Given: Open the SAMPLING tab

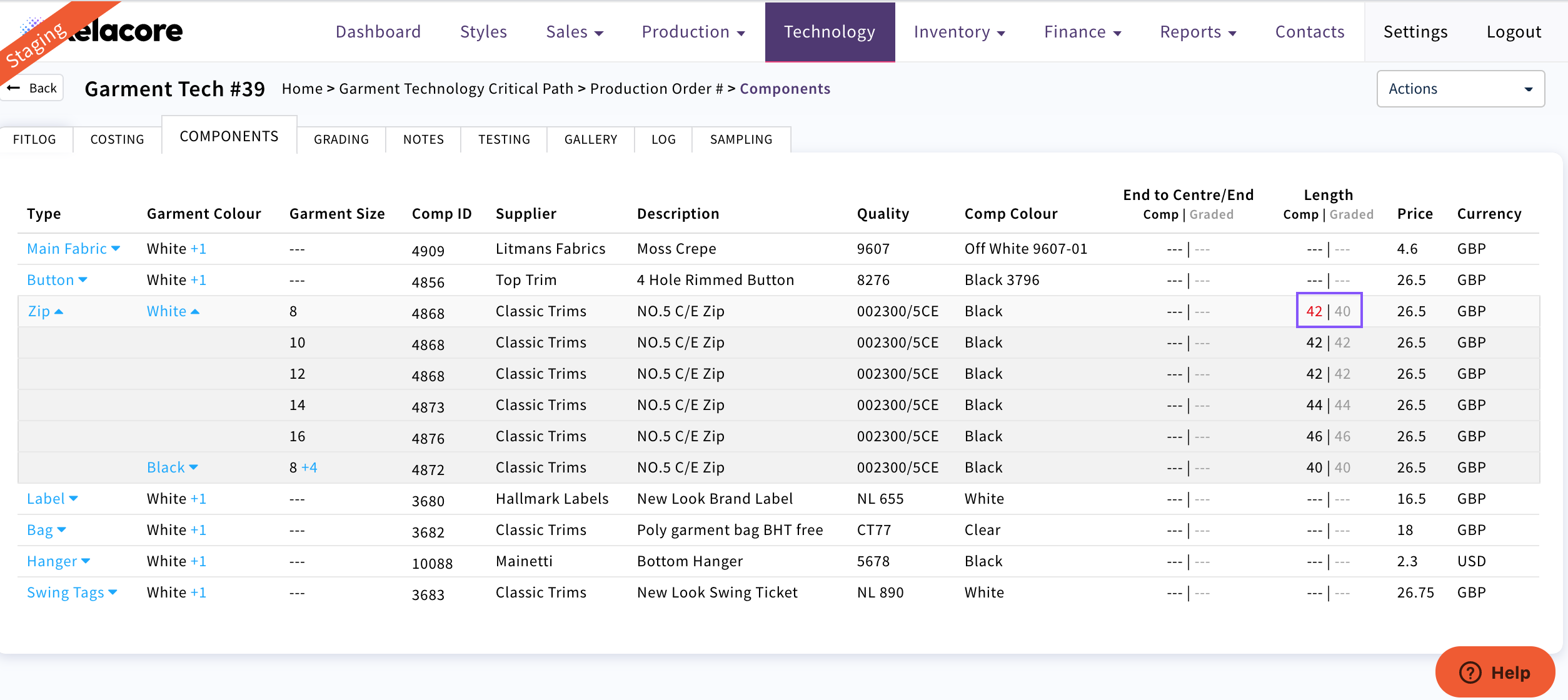Looking at the screenshot, I should point(741,139).
